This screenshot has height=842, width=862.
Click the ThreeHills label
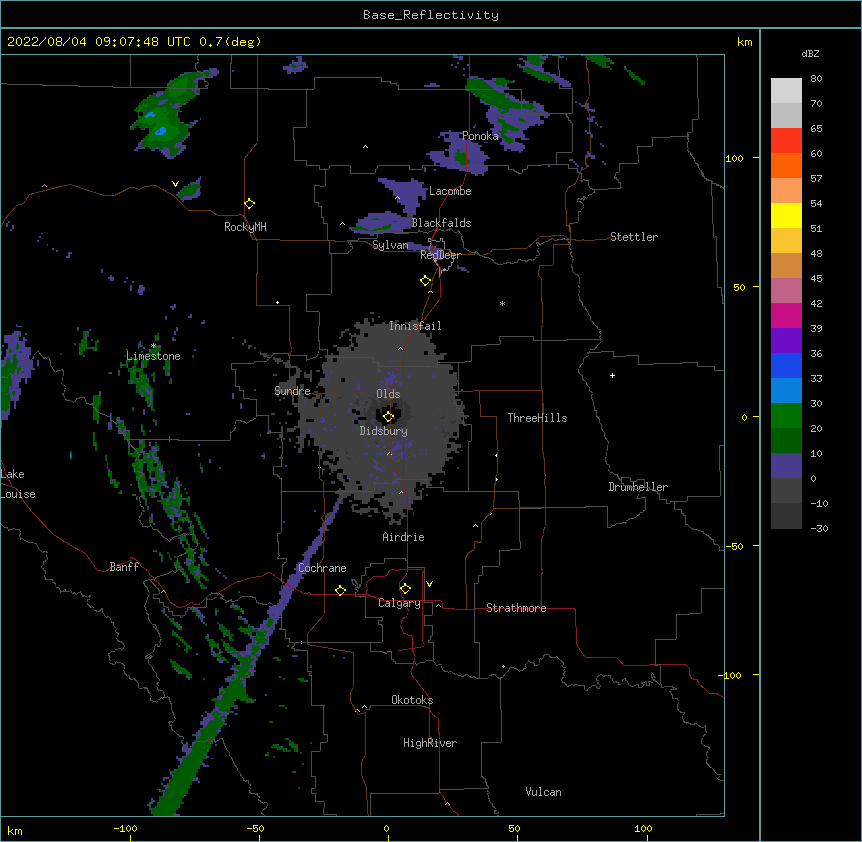537,418
